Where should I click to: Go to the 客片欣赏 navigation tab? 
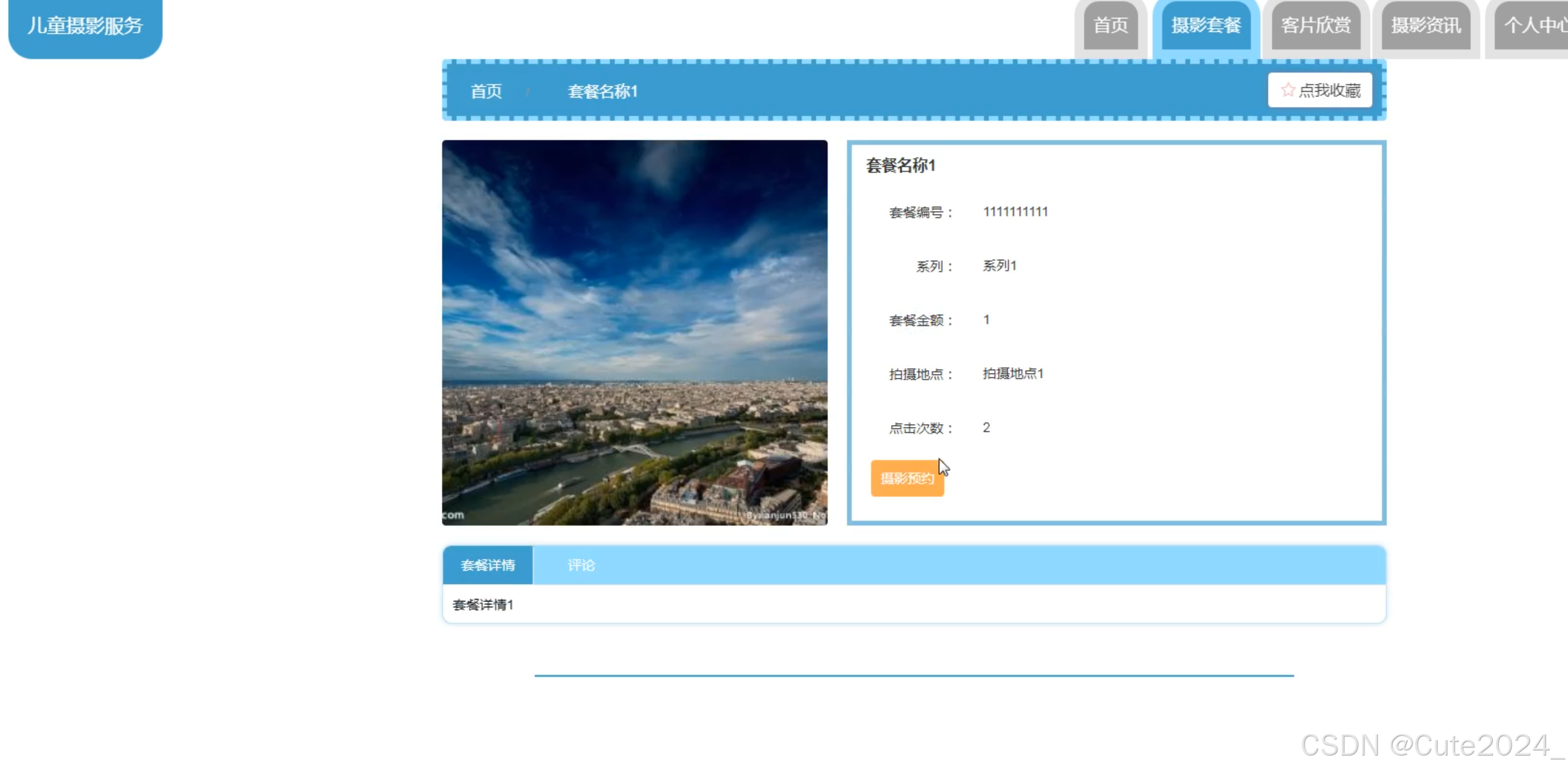1315,26
